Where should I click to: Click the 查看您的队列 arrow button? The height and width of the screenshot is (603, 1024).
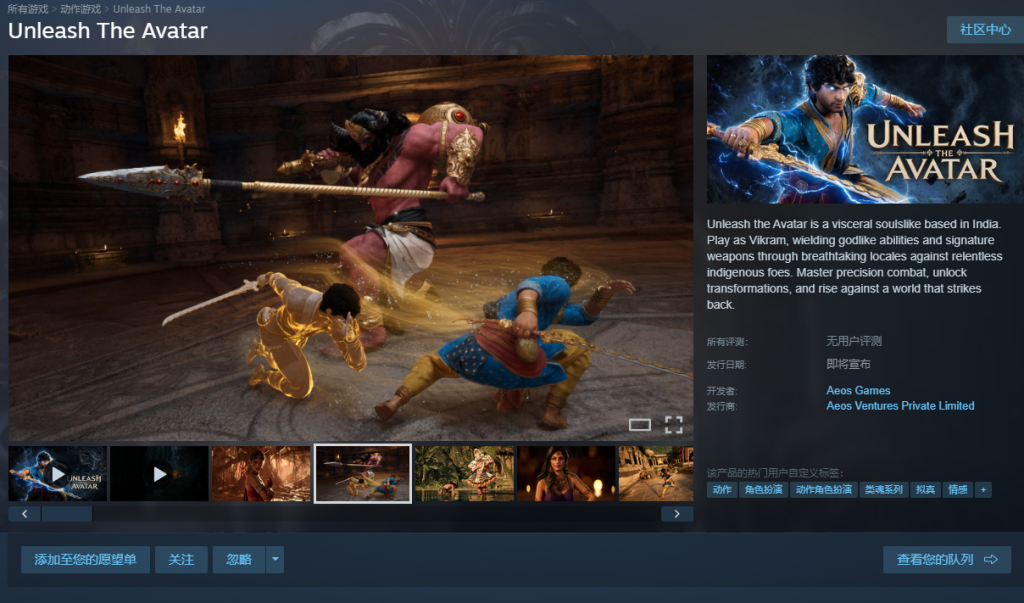(x=947, y=560)
